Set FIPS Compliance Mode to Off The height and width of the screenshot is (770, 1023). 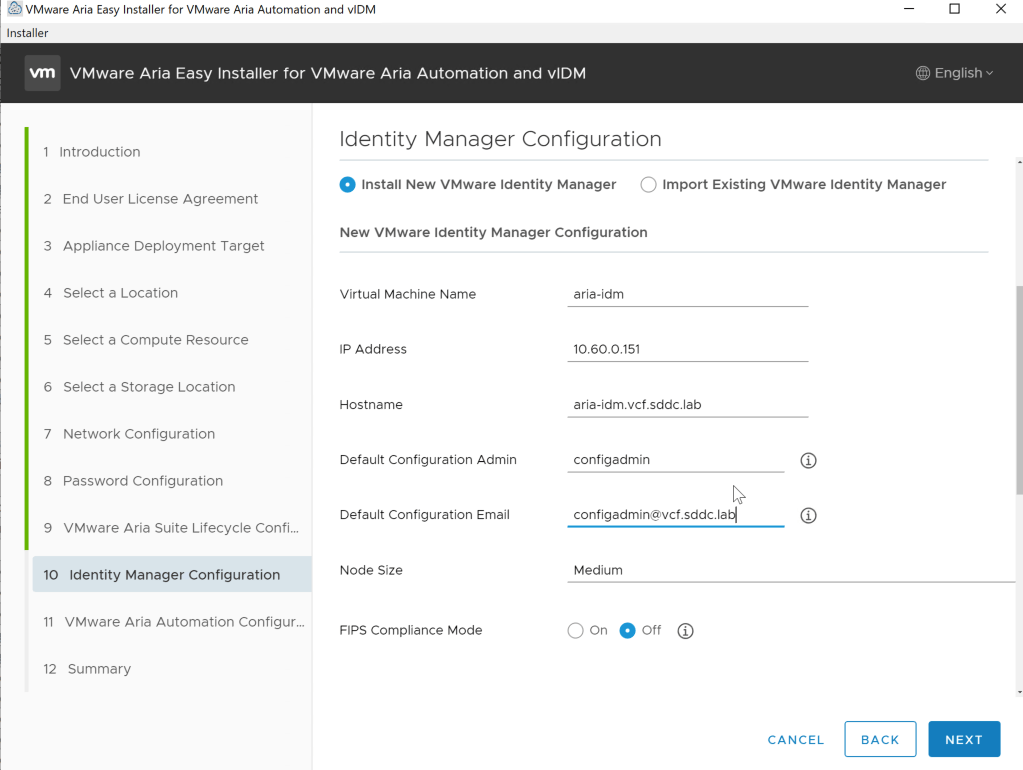(628, 631)
